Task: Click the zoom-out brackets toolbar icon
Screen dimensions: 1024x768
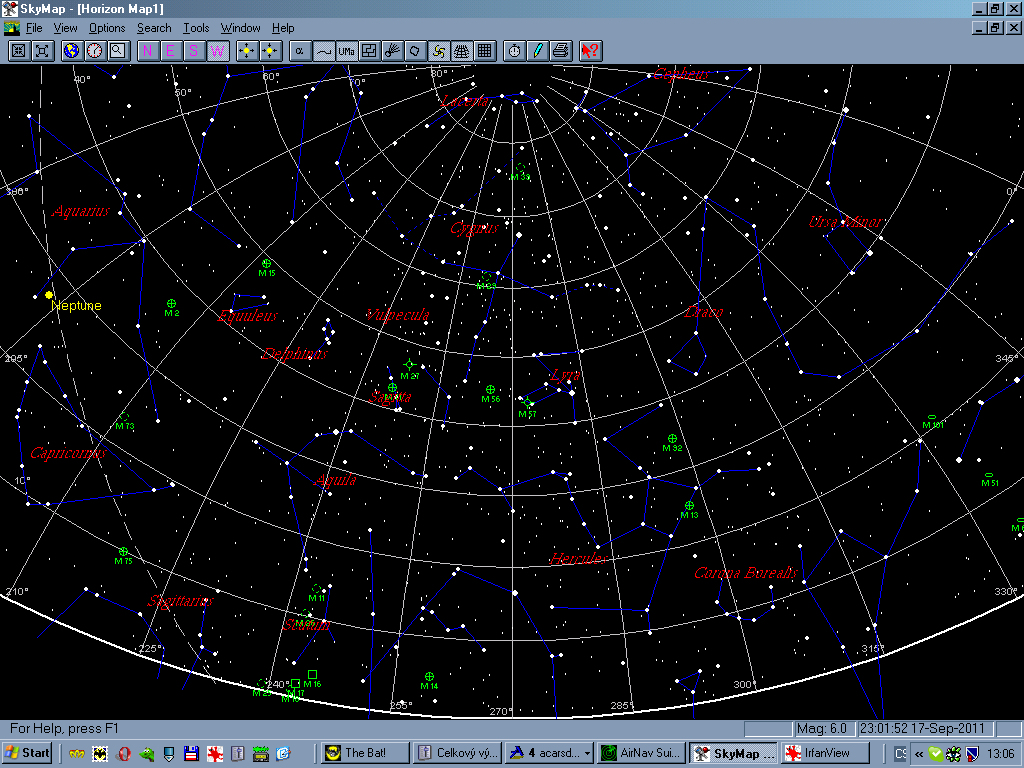Action: tap(42, 51)
